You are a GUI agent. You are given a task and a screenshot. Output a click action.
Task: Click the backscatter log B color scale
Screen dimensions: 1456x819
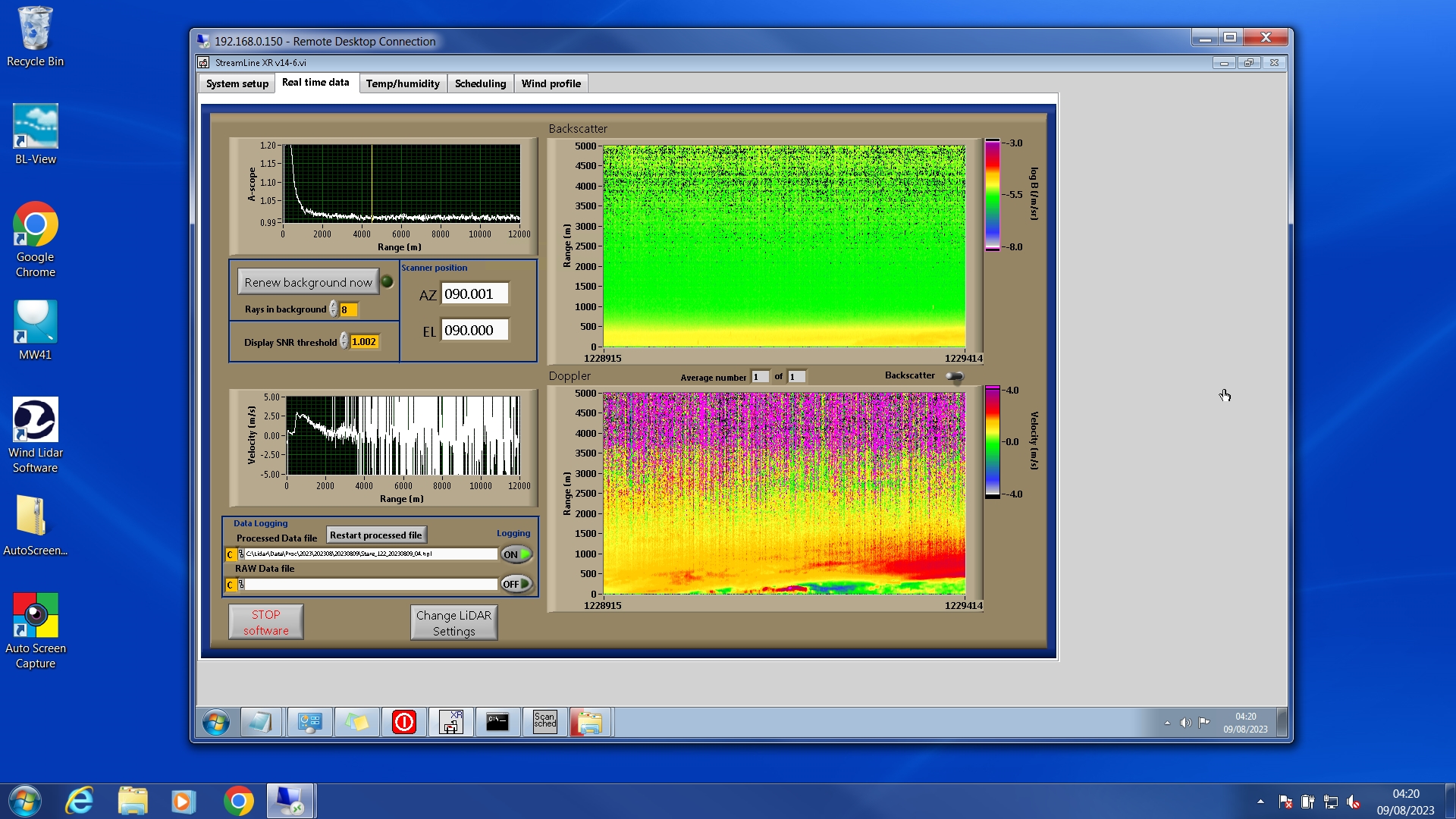992,195
